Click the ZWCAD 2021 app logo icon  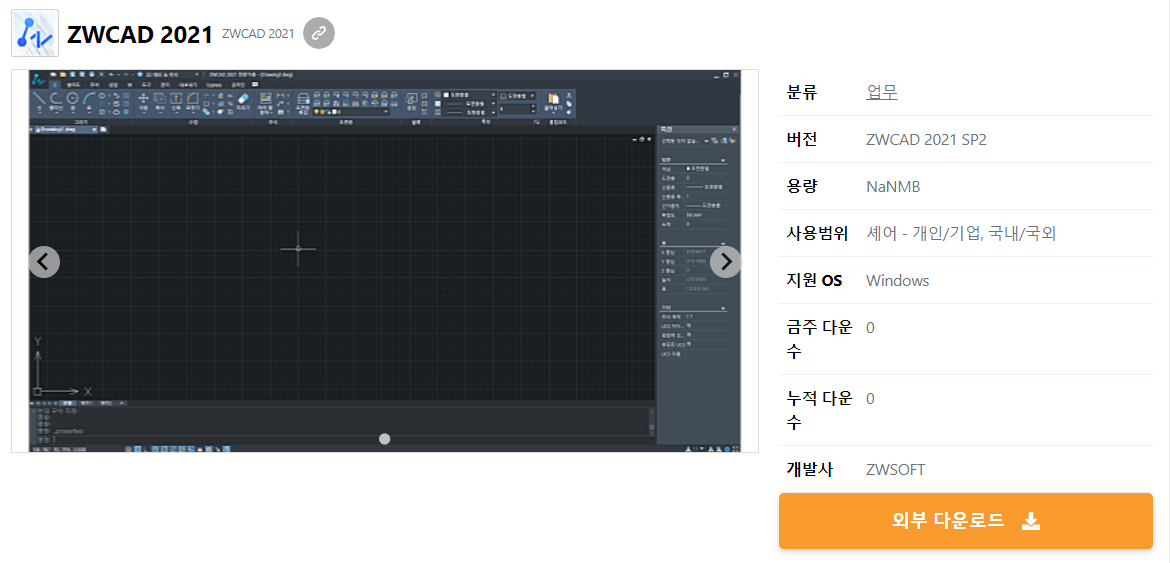tap(35, 33)
